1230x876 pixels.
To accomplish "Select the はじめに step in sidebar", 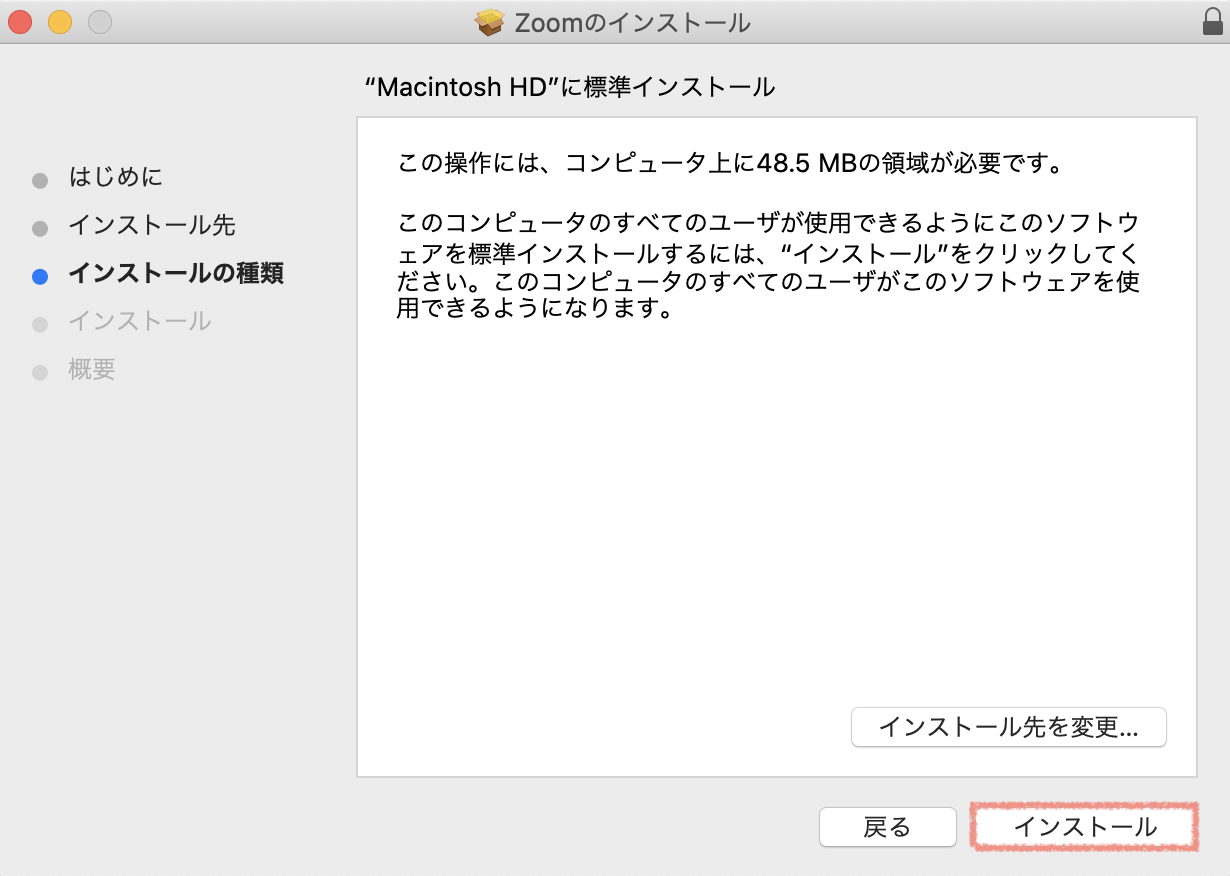I will (x=115, y=178).
